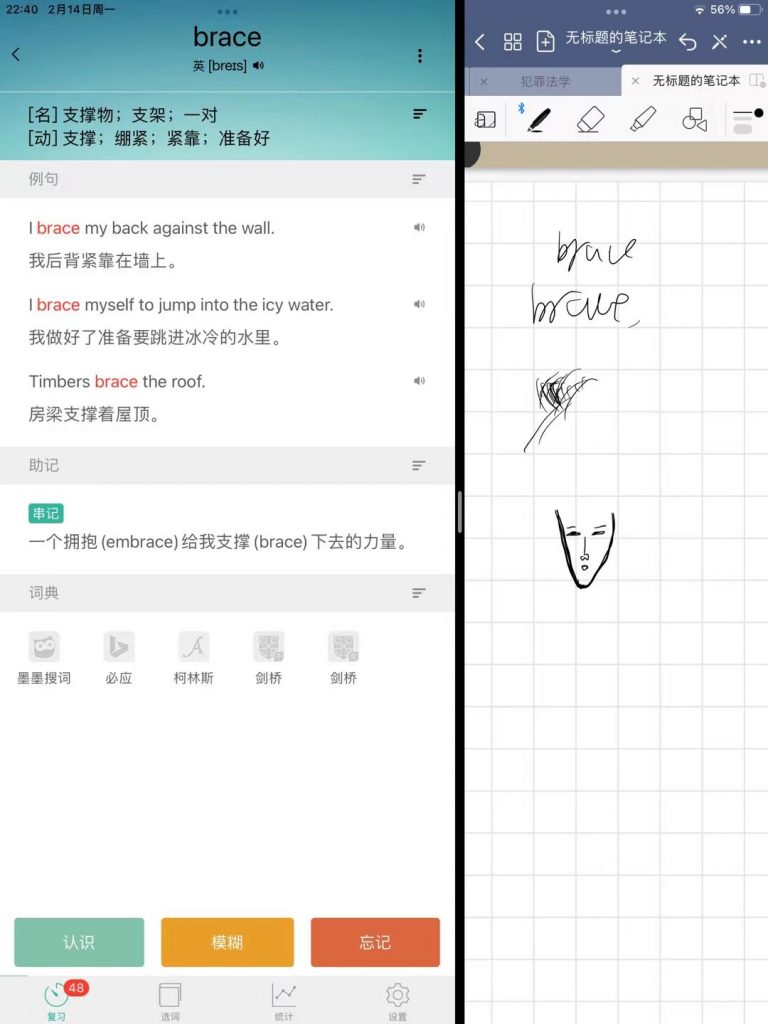The image size is (768, 1024).
Task: Toggle split view icon on the notebook tab
Action: pyautogui.click(x=757, y=81)
